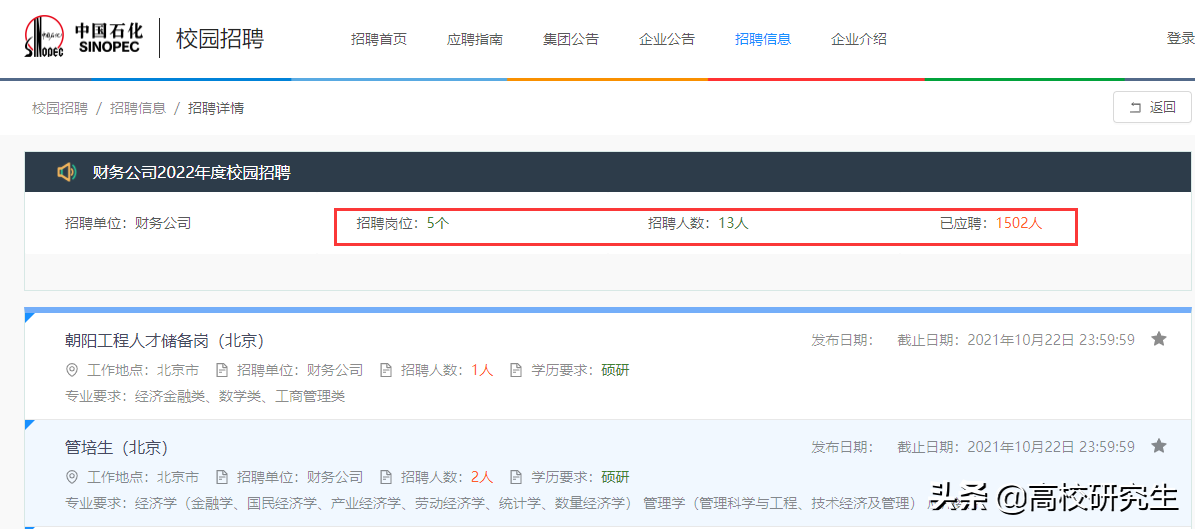The height and width of the screenshot is (529, 1195).
Task: Click 招聘单位 document icon in 朝阳工程人才储备岗 row
Action: [222, 370]
